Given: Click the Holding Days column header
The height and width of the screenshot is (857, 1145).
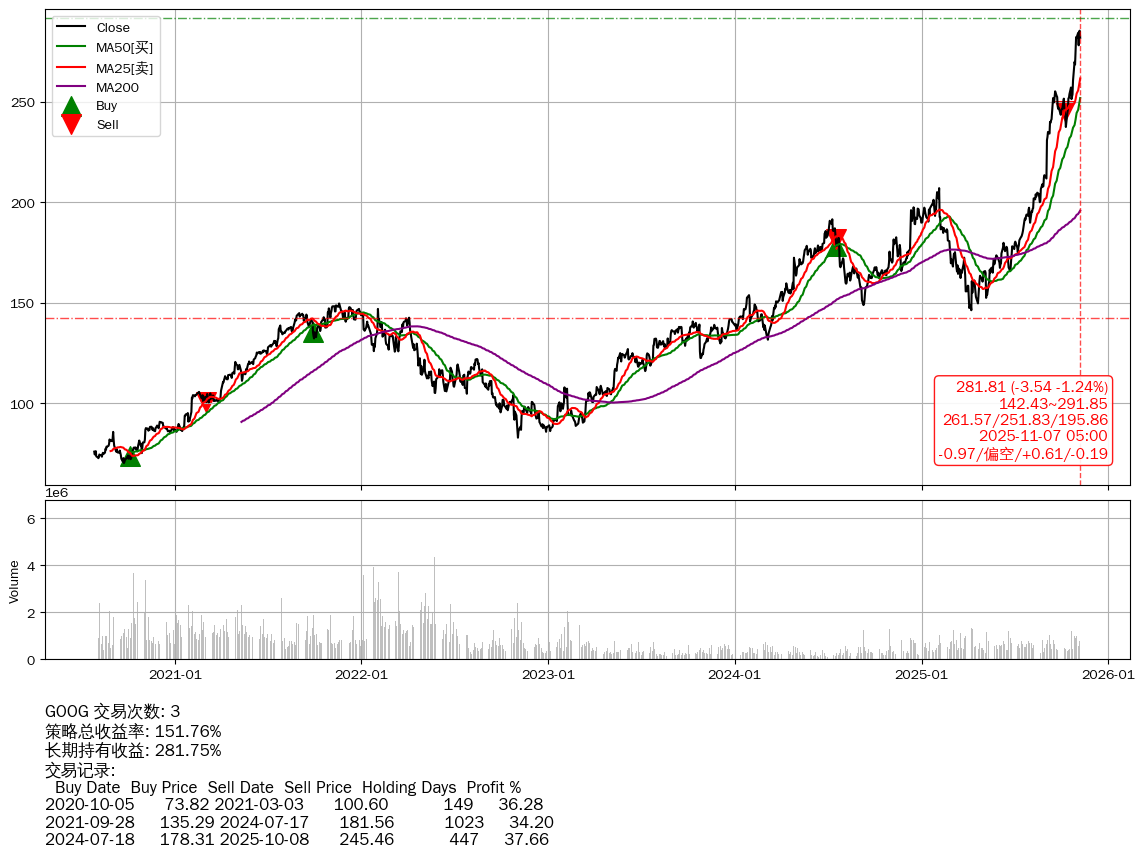Looking at the screenshot, I should coord(408,788).
